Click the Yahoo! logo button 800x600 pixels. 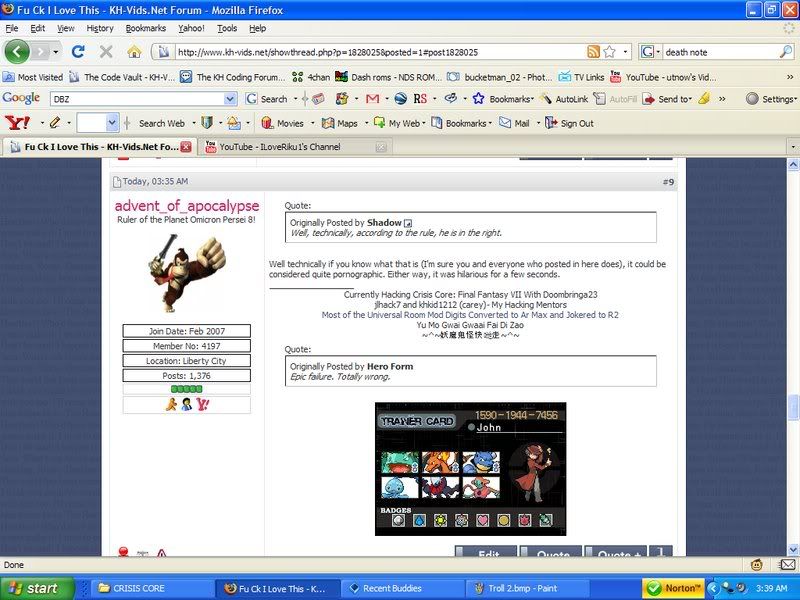pyautogui.click(x=17, y=123)
